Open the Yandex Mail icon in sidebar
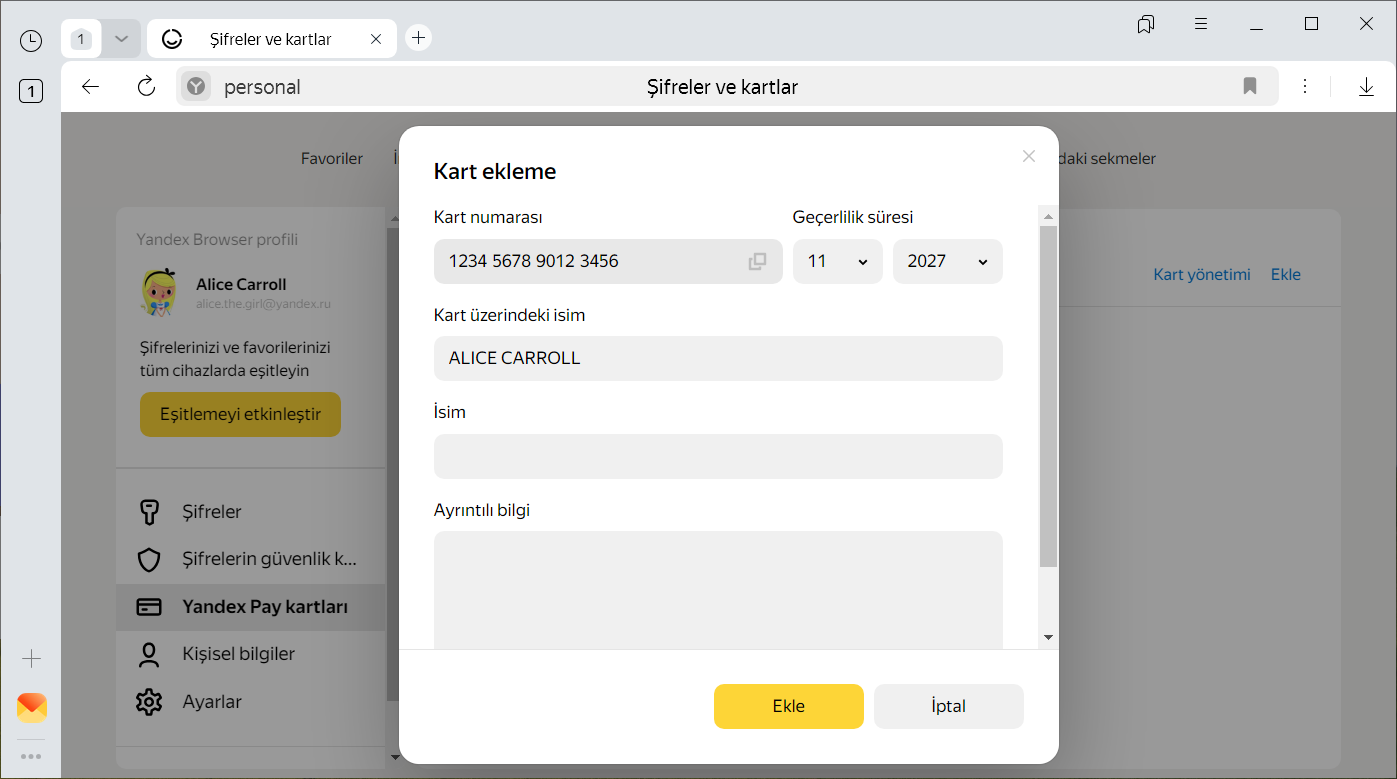 coord(31,708)
